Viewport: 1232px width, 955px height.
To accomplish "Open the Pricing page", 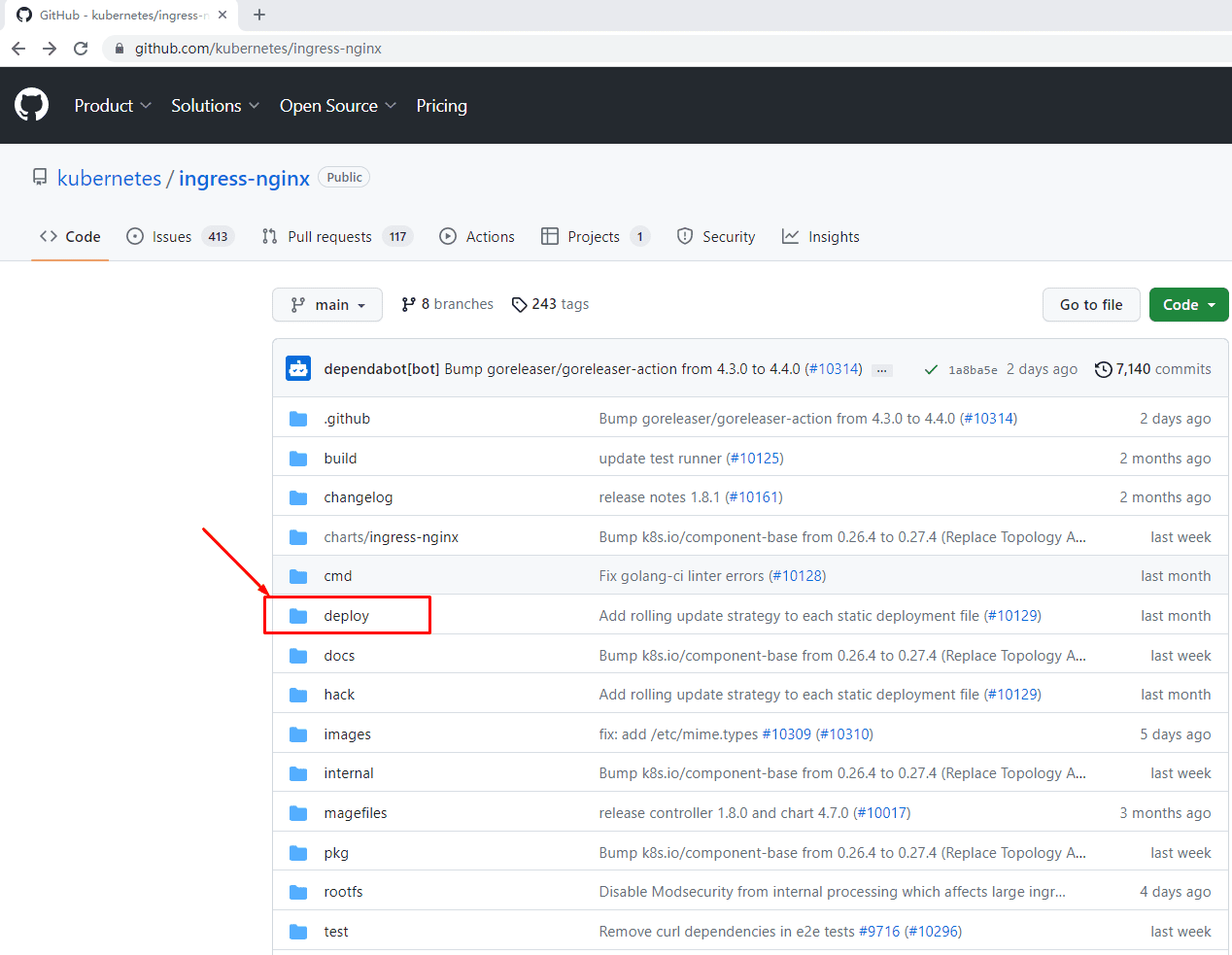I will [x=441, y=106].
